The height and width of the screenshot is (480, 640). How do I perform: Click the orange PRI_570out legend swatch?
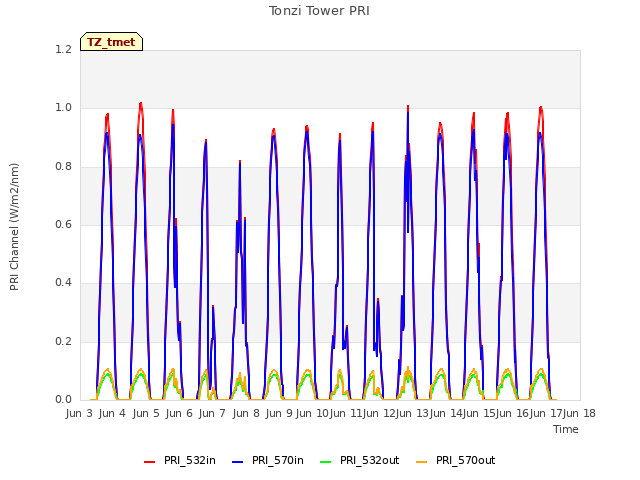tap(421, 461)
